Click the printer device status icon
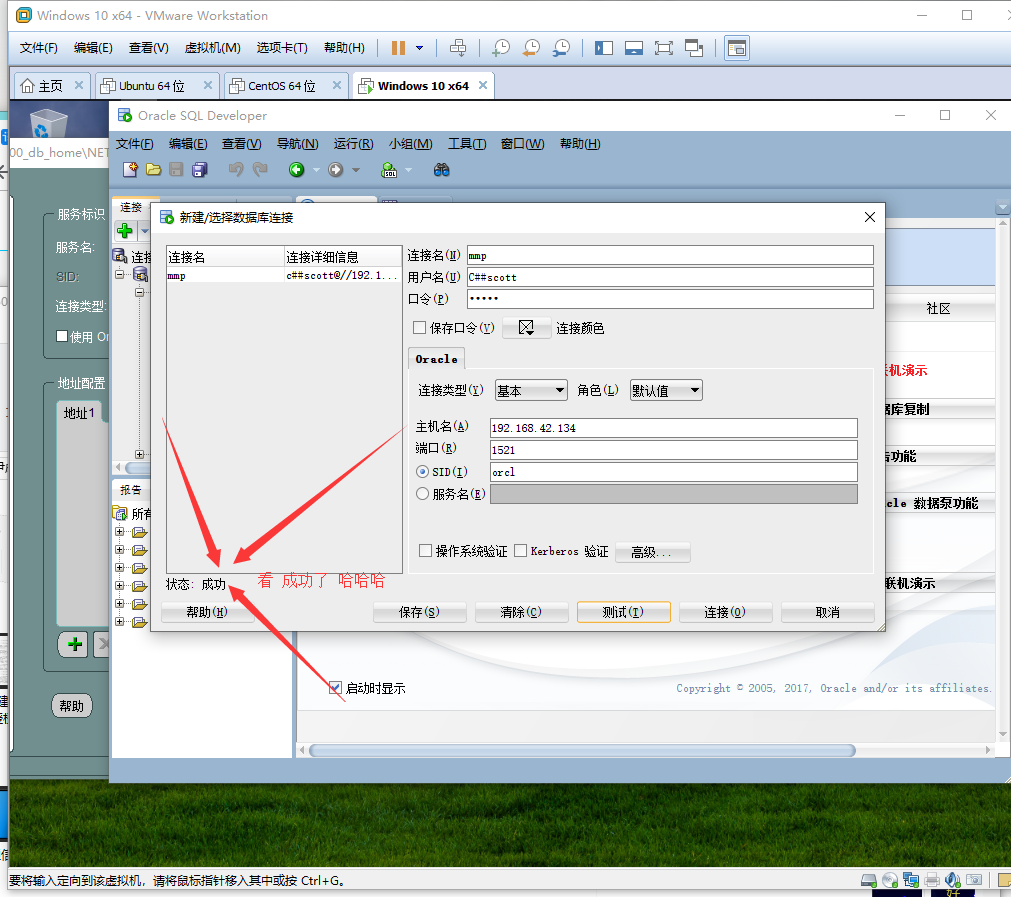Screen dimensions: 1011x897 coord(932,880)
